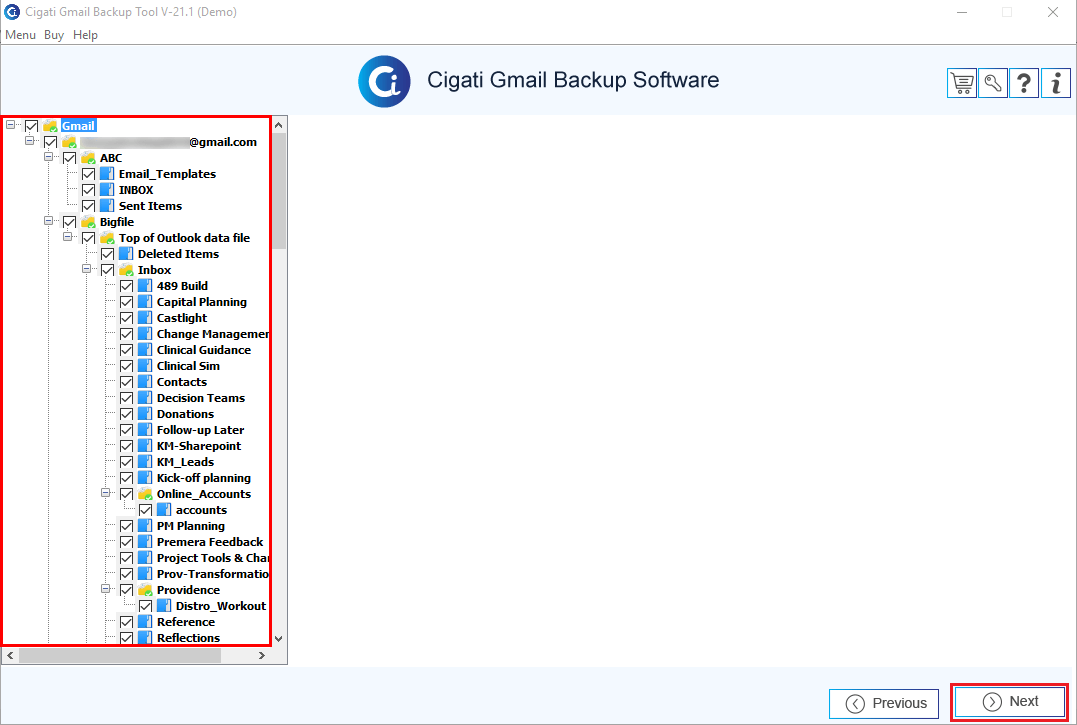Click the tree scroll up arrow
The image size is (1077, 725).
[279, 125]
